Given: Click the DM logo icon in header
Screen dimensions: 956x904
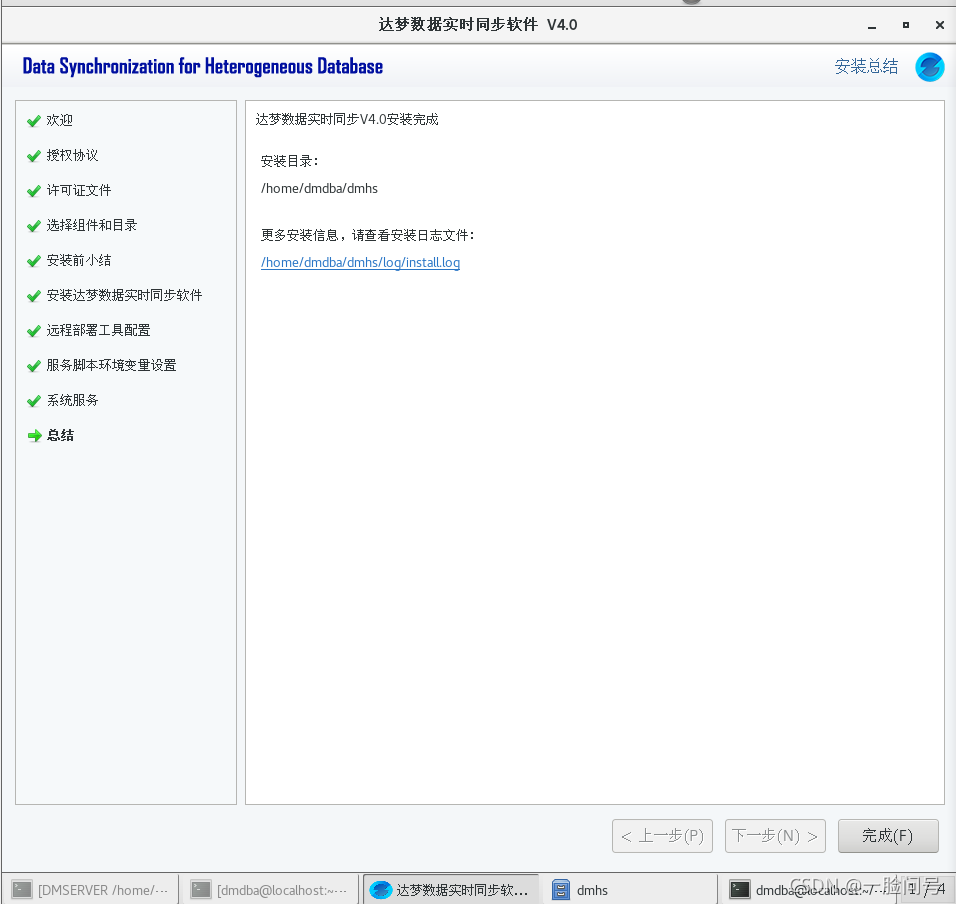Looking at the screenshot, I should (x=929, y=66).
